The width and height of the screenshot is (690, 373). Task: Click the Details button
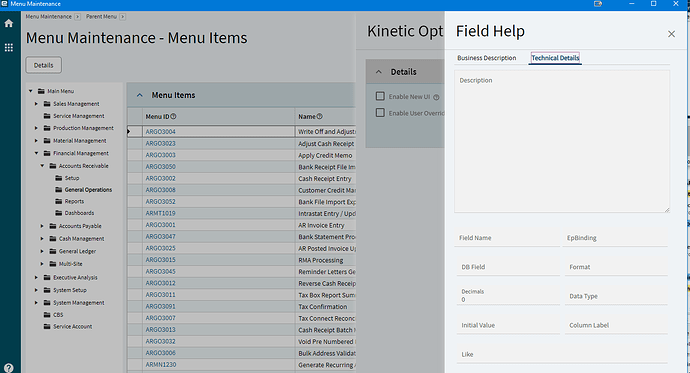44,65
